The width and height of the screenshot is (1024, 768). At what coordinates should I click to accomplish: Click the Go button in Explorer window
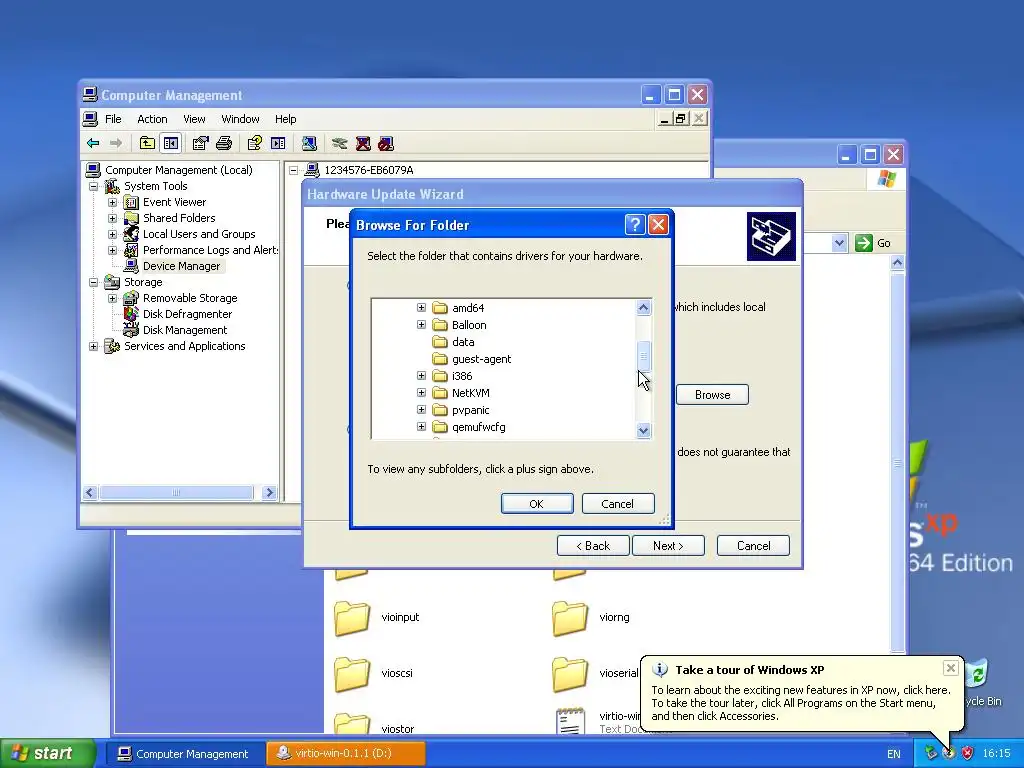pos(873,243)
